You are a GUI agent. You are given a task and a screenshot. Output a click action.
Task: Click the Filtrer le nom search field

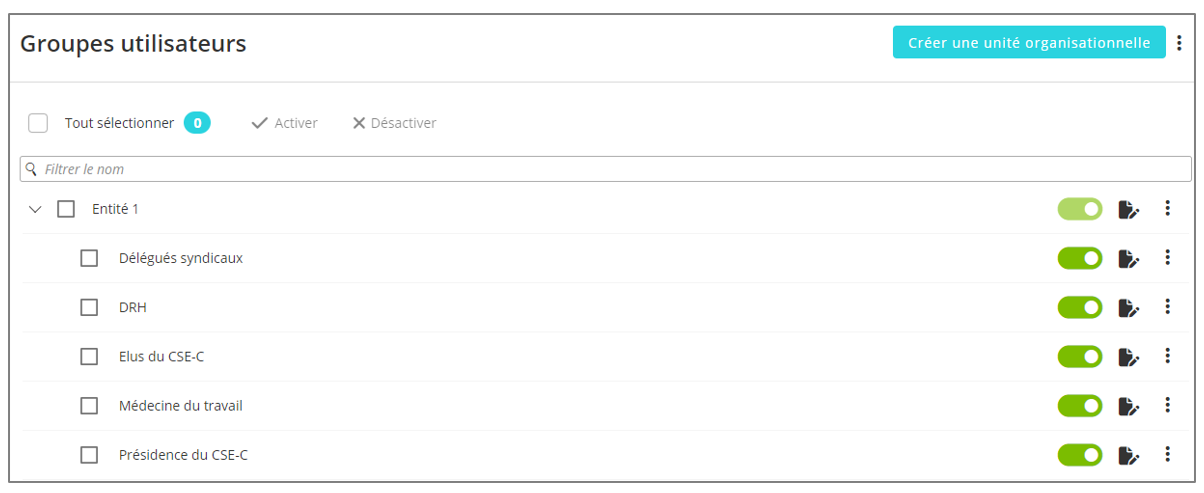coord(605,169)
